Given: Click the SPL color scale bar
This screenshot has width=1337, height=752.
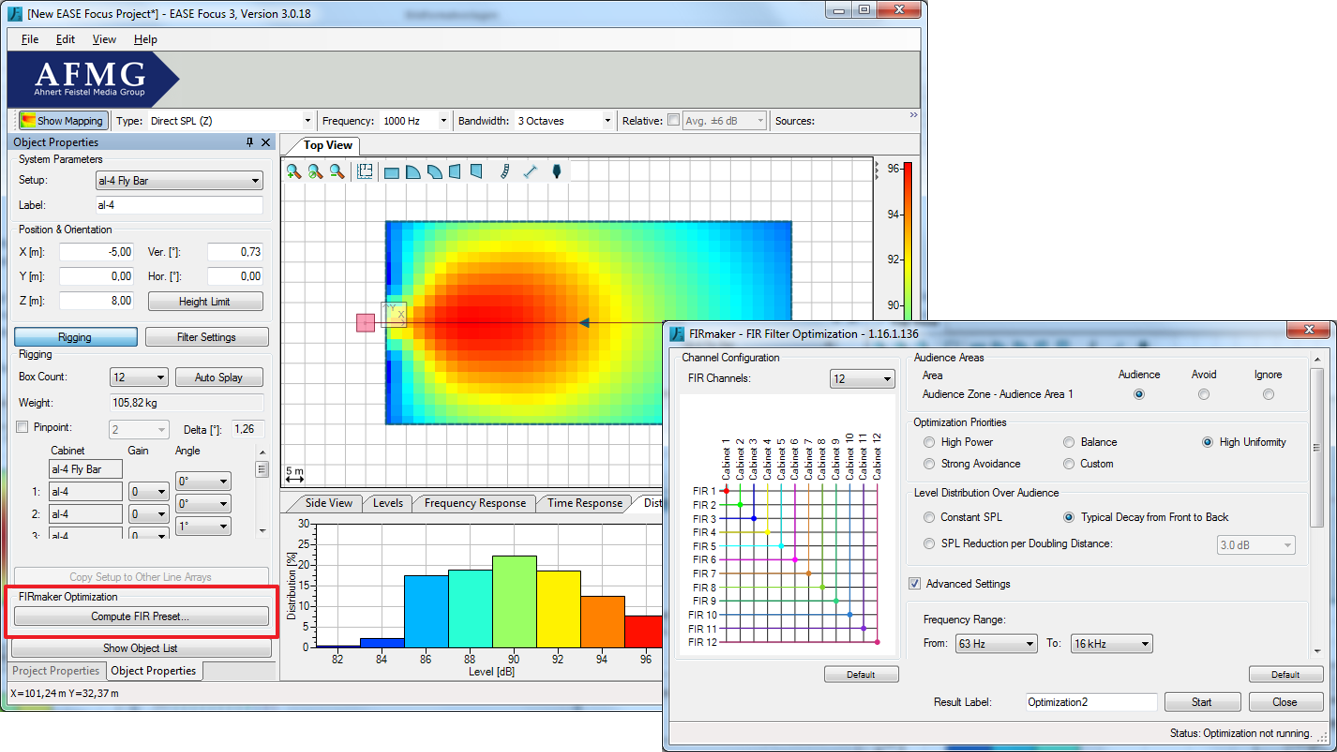Looking at the screenshot, I should 907,240.
